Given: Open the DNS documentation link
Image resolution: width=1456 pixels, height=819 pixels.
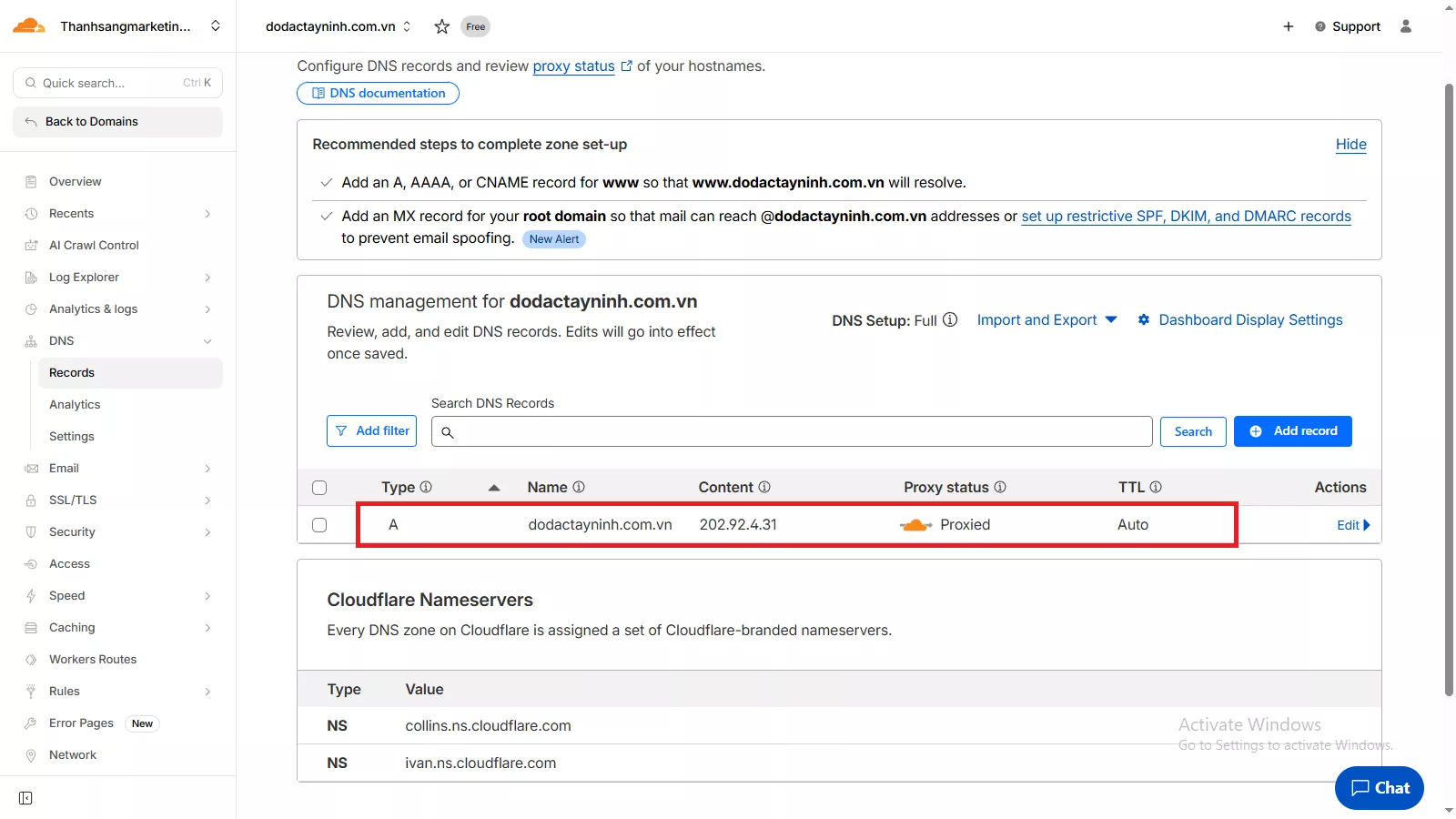Looking at the screenshot, I should 378,93.
